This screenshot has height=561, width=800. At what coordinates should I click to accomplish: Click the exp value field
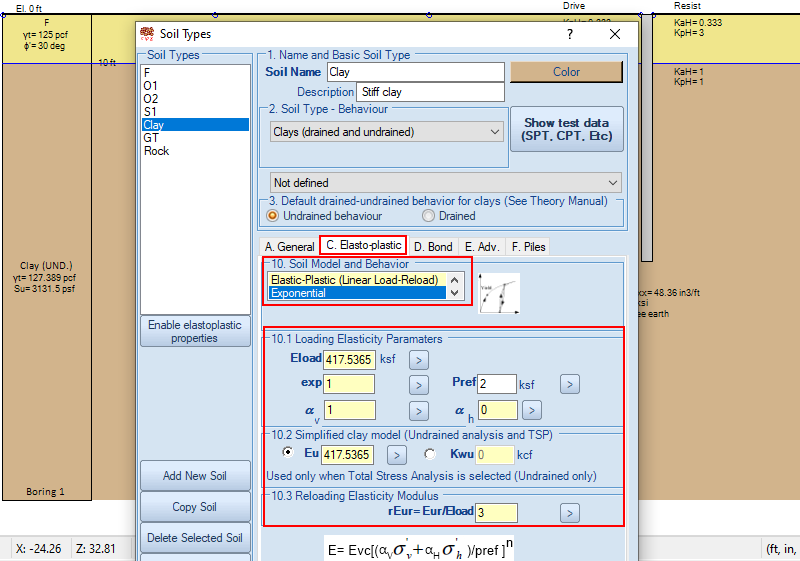(349, 384)
